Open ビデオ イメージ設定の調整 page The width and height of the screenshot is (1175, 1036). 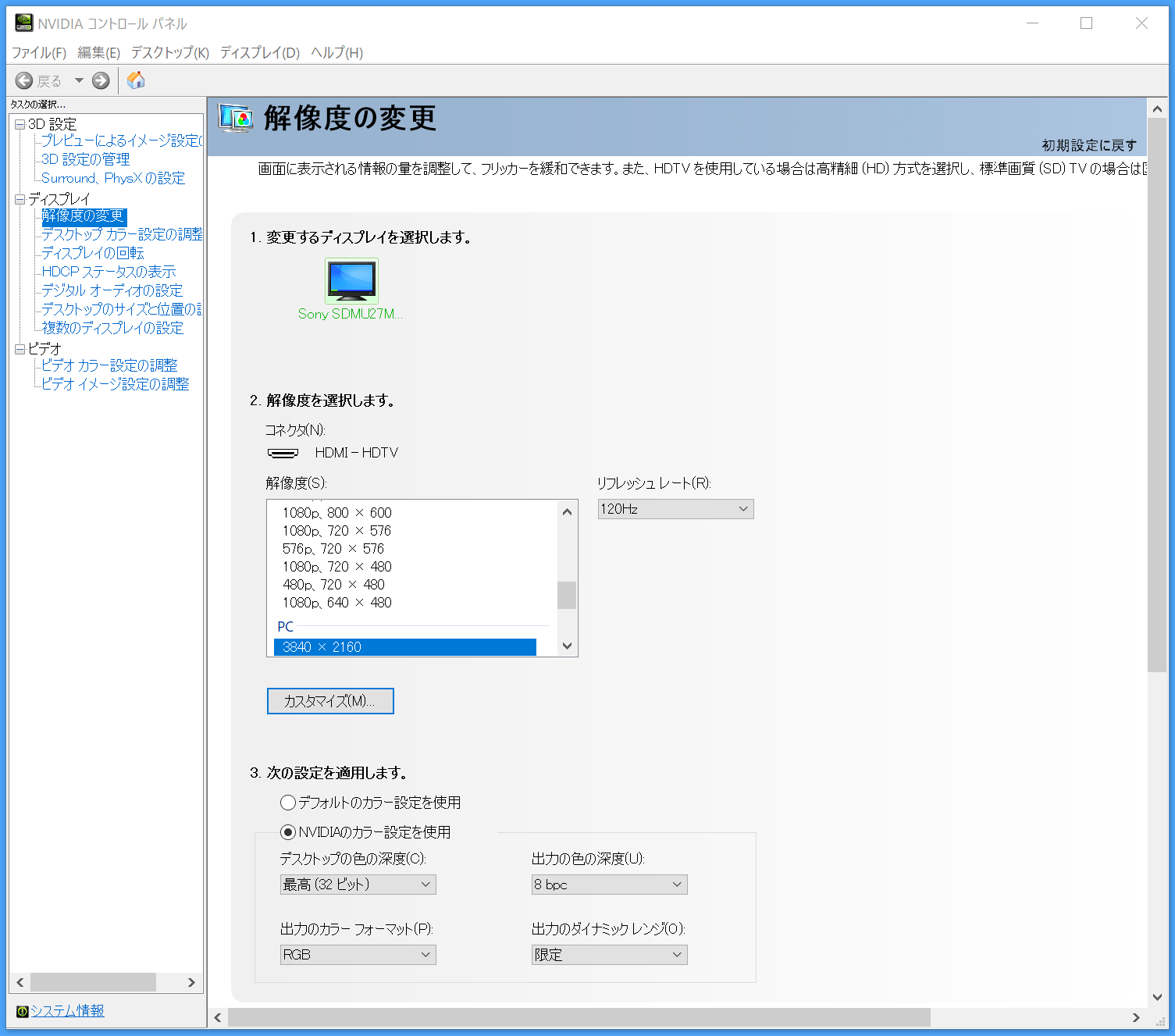[116, 384]
